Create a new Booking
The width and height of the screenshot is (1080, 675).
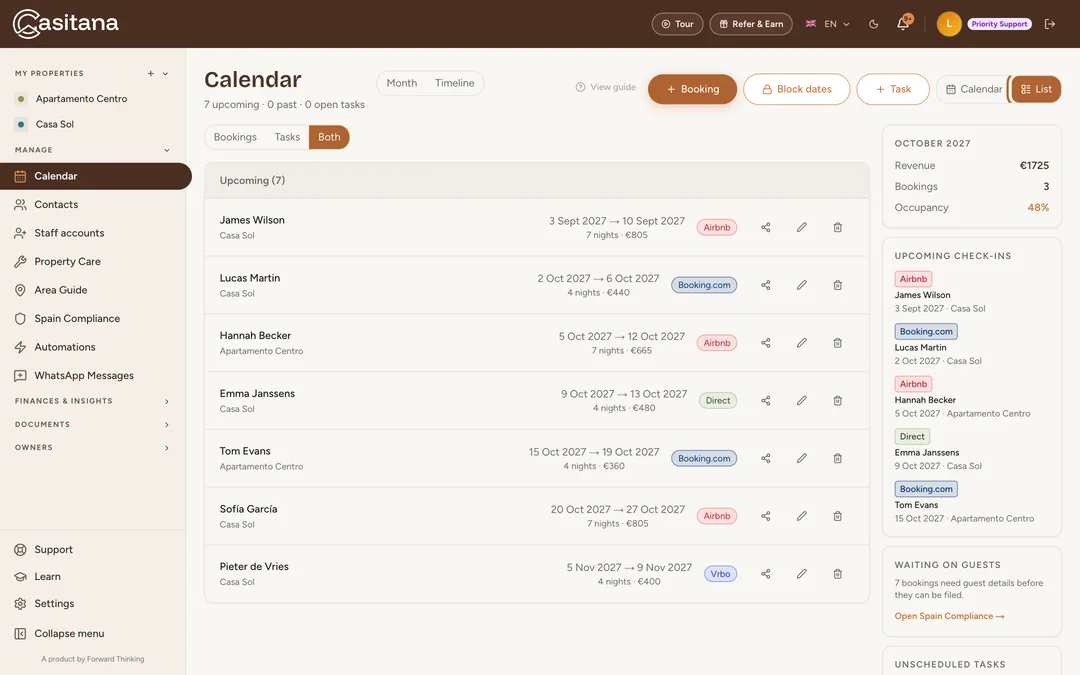692,90
